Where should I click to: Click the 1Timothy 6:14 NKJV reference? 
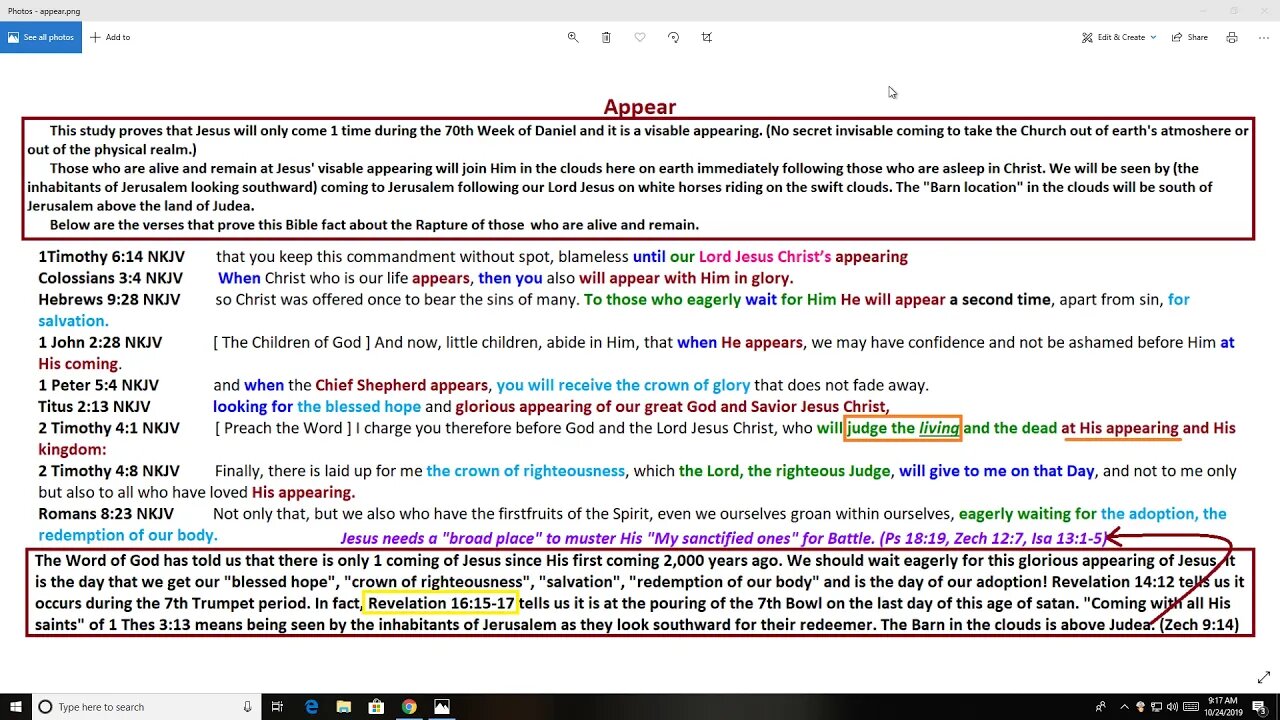(x=112, y=257)
